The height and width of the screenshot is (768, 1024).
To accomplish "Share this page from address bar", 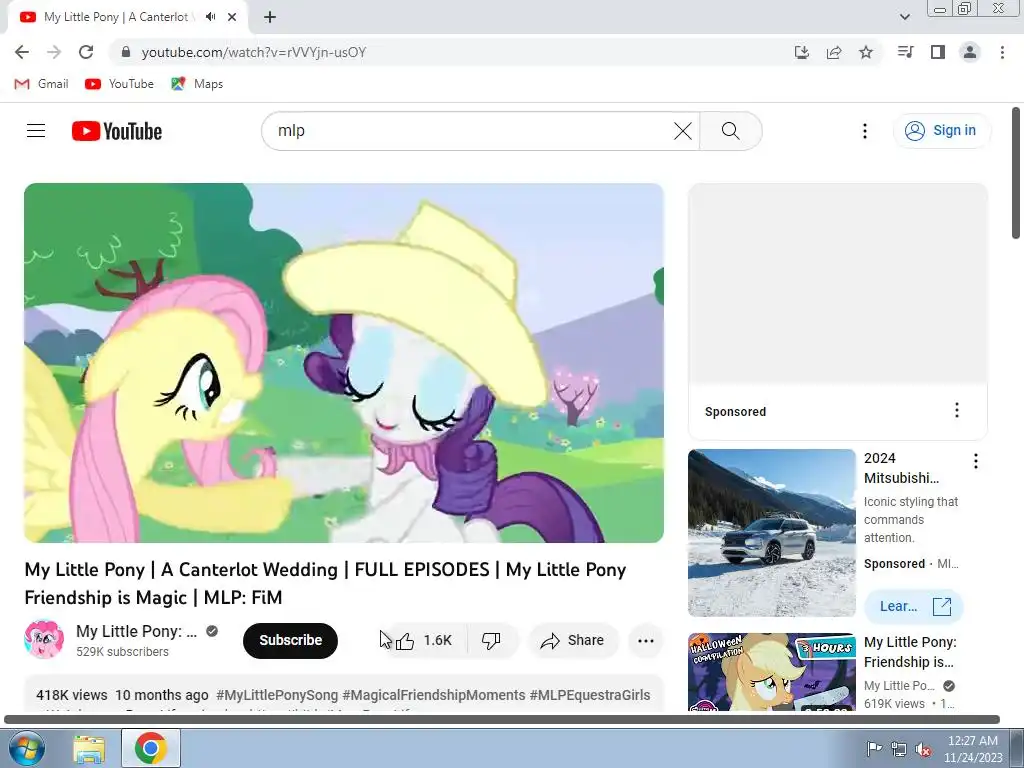I will click(x=834, y=52).
